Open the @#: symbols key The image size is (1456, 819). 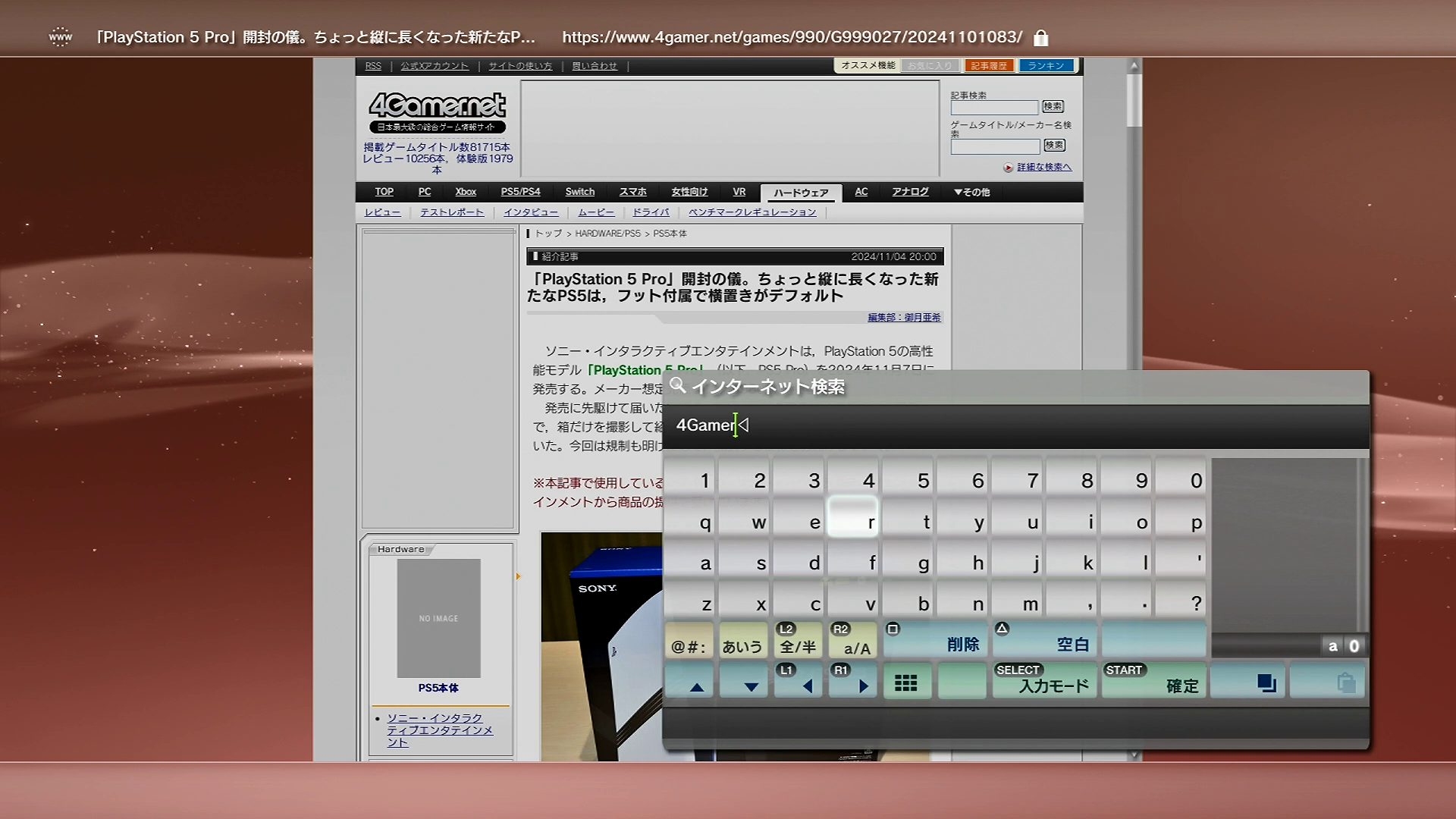click(x=691, y=639)
